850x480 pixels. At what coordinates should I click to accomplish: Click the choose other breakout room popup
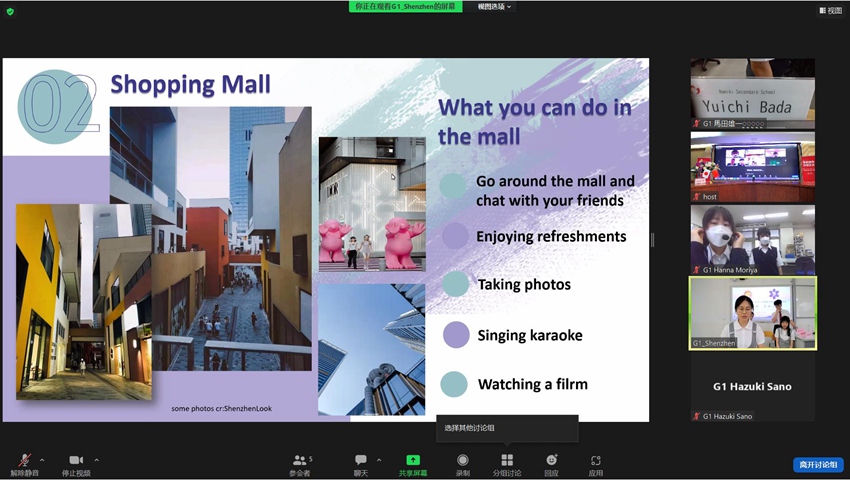point(506,428)
